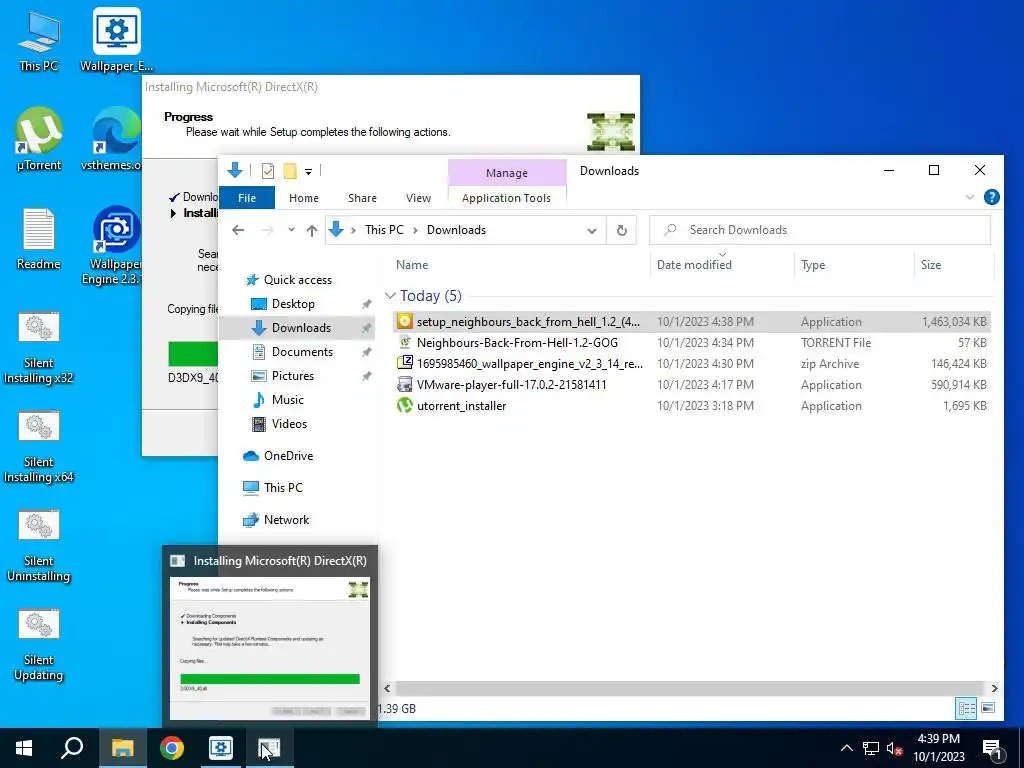Click the Manage contextual tab

[x=507, y=173]
